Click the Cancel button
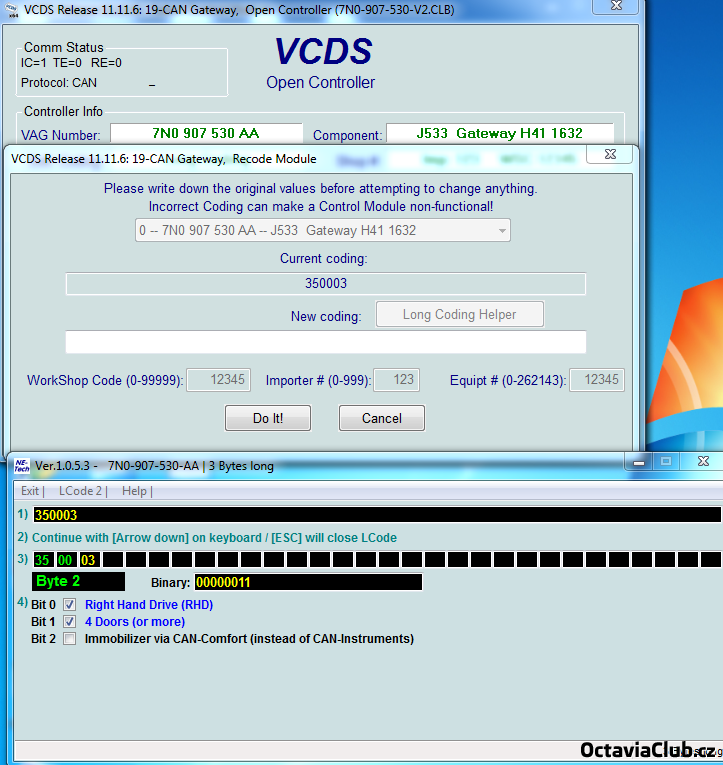 pos(381,418)
